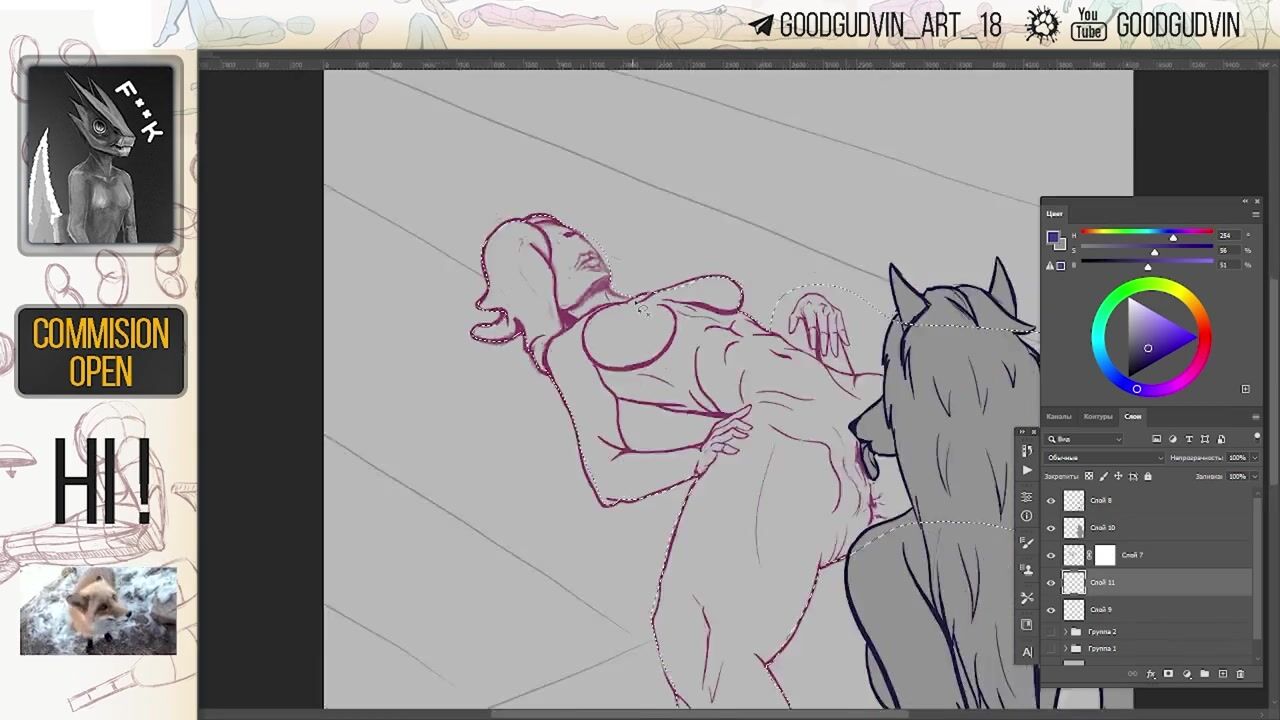Click the hue H slider bar
Screen dimensions: 1280x720
click(x=1145, y=235)
